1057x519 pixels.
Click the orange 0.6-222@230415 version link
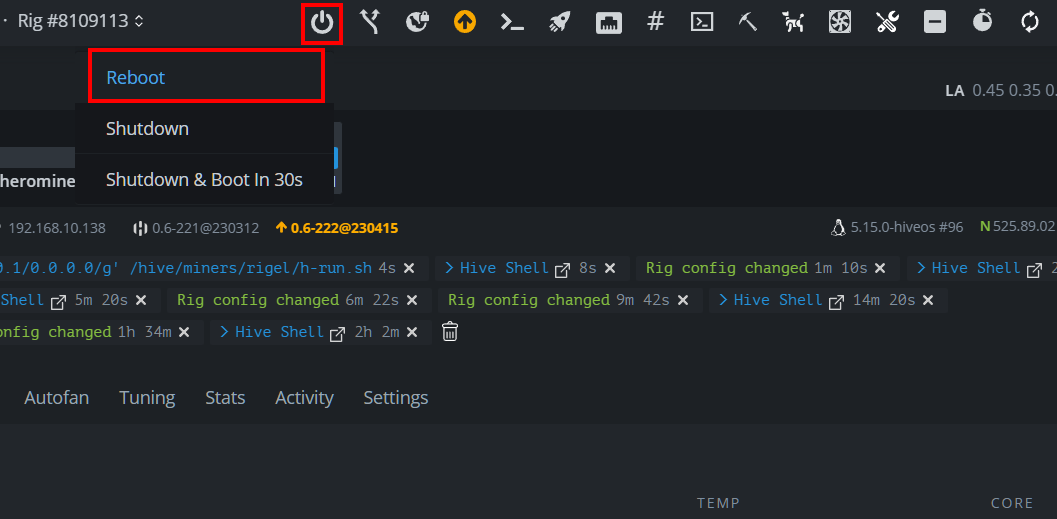pos(344,228)
